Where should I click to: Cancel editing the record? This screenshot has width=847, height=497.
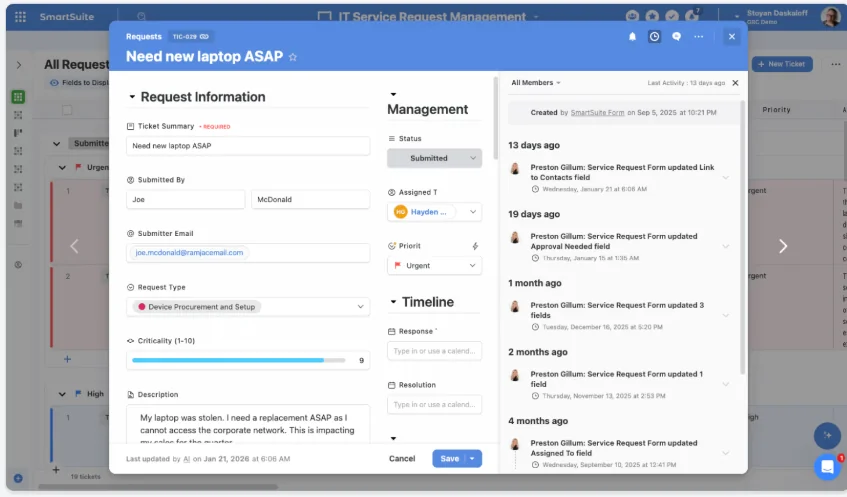pyautogui.click(x=402, y=459)
